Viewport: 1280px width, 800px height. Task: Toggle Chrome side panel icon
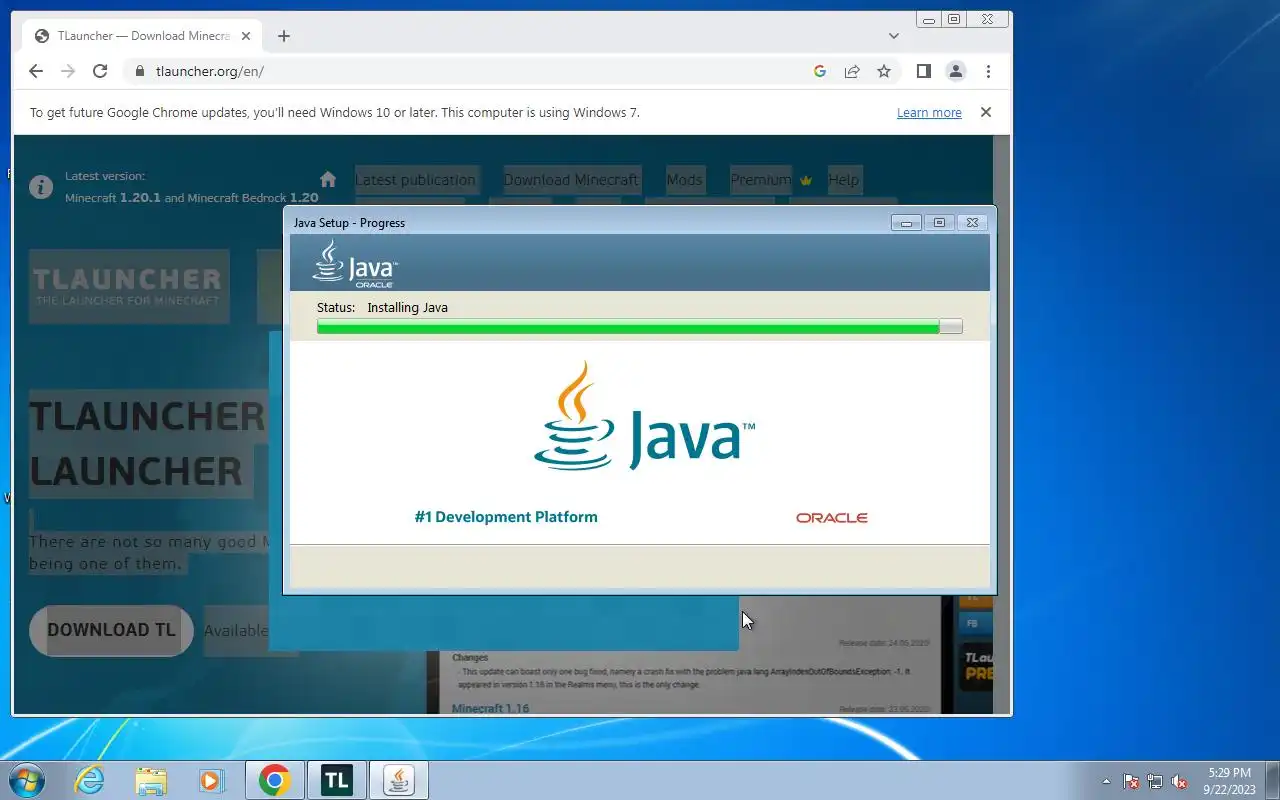(924, 71)
